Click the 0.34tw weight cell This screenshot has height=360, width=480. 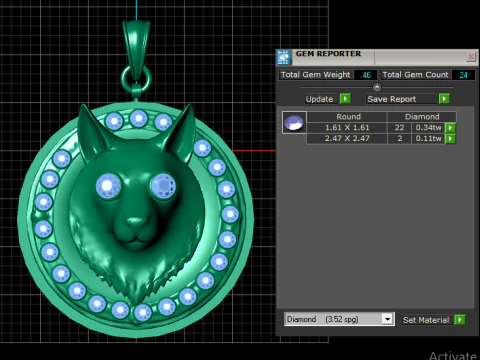pos(428,127)
